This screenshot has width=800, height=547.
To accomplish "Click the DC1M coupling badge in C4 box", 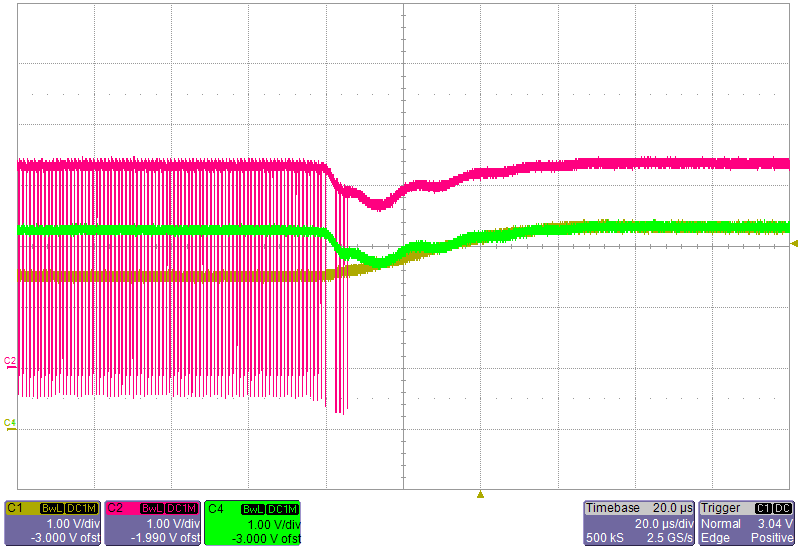I will pyautogui.click(x=283, y=509).
